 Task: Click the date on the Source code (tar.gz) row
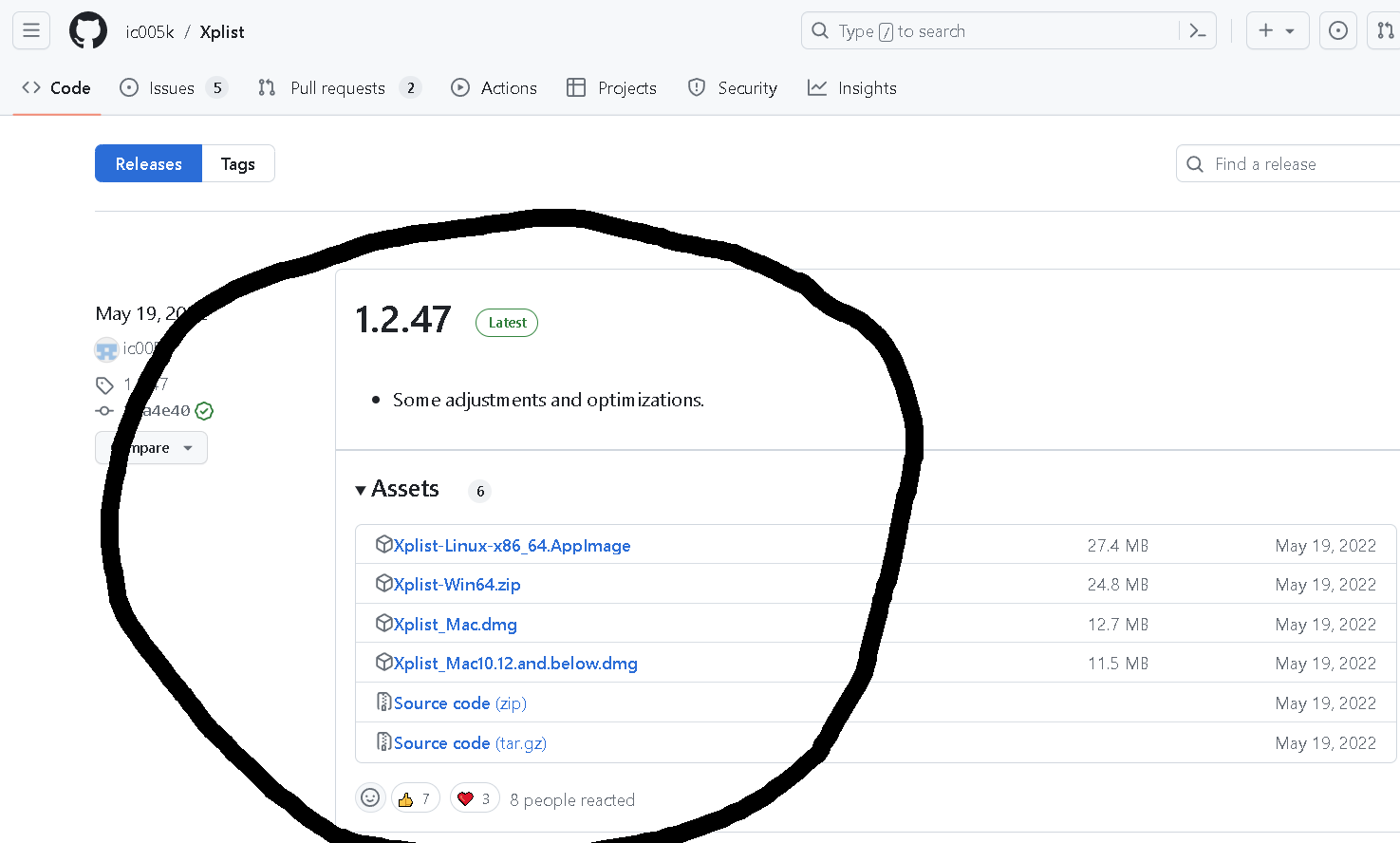tap(1326, 743)
